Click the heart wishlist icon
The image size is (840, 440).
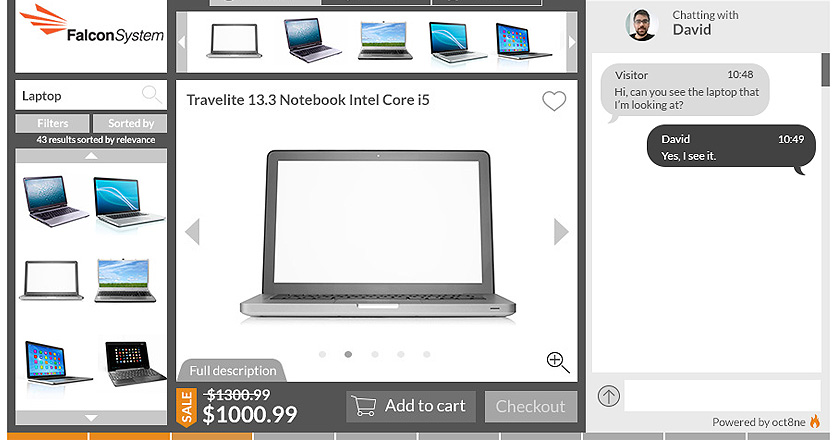click(554, 101)
